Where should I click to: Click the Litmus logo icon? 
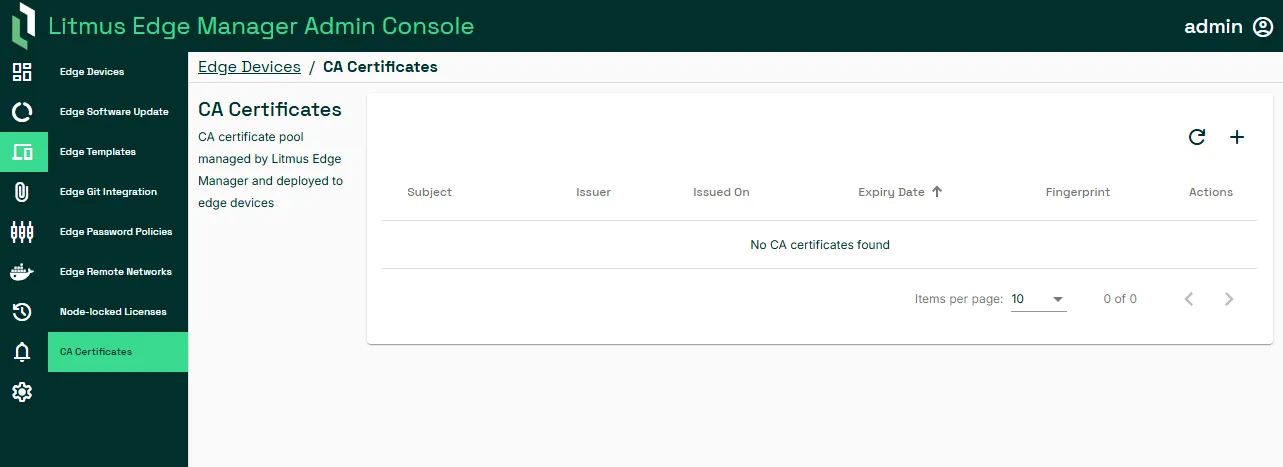click(x=23, y=26)
